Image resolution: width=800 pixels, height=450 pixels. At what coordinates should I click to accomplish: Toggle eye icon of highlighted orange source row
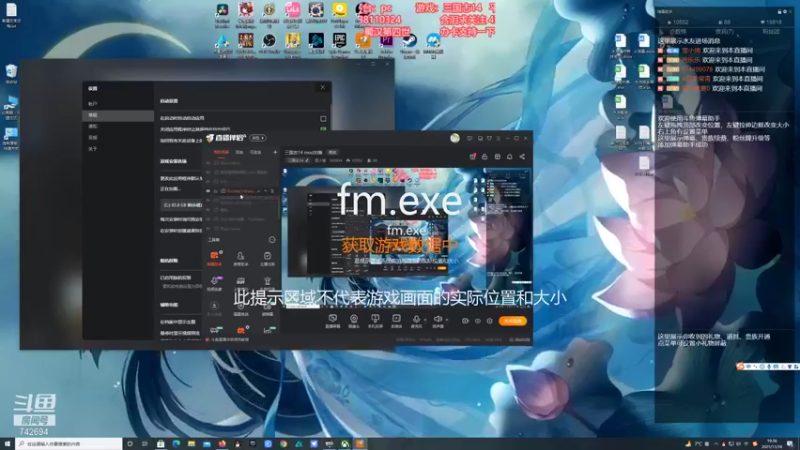208,191
